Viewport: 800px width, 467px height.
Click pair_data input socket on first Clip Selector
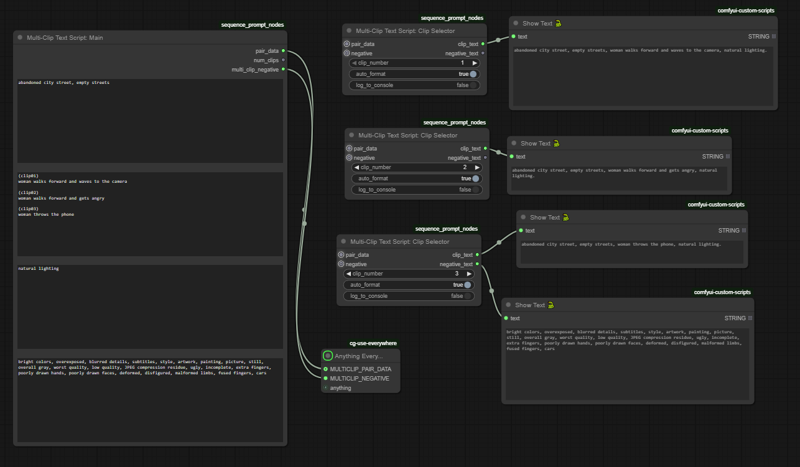(347, 44)
